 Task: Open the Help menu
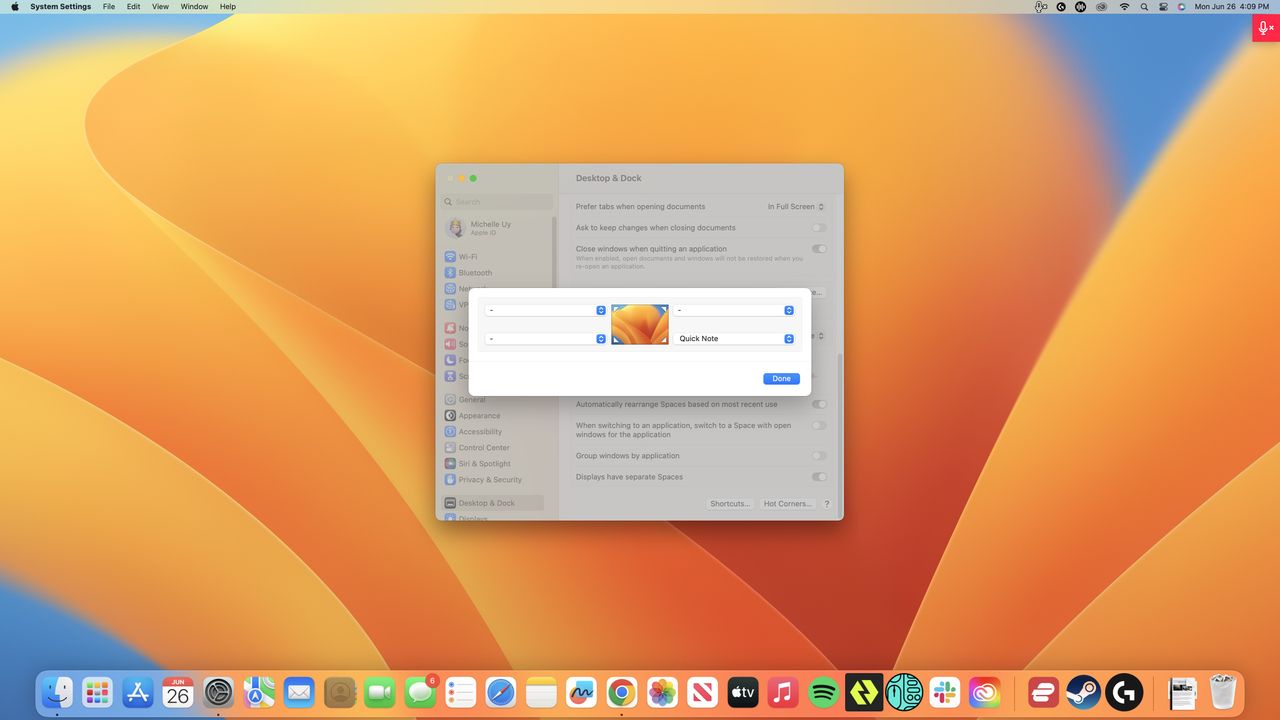pyautogui.click(x=228, y=7)
